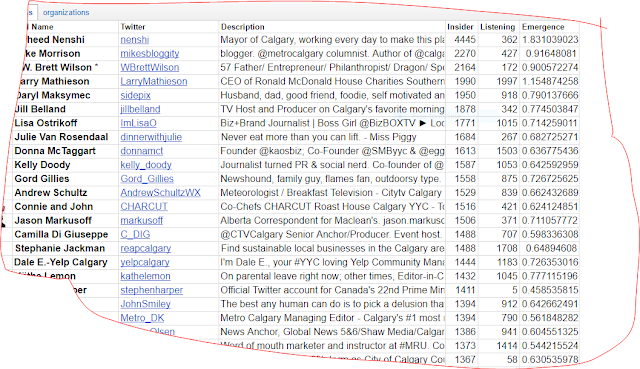Open the markusoff Twitter link
Viewport: 640px width, 369px height.
(x=142, y=220)
